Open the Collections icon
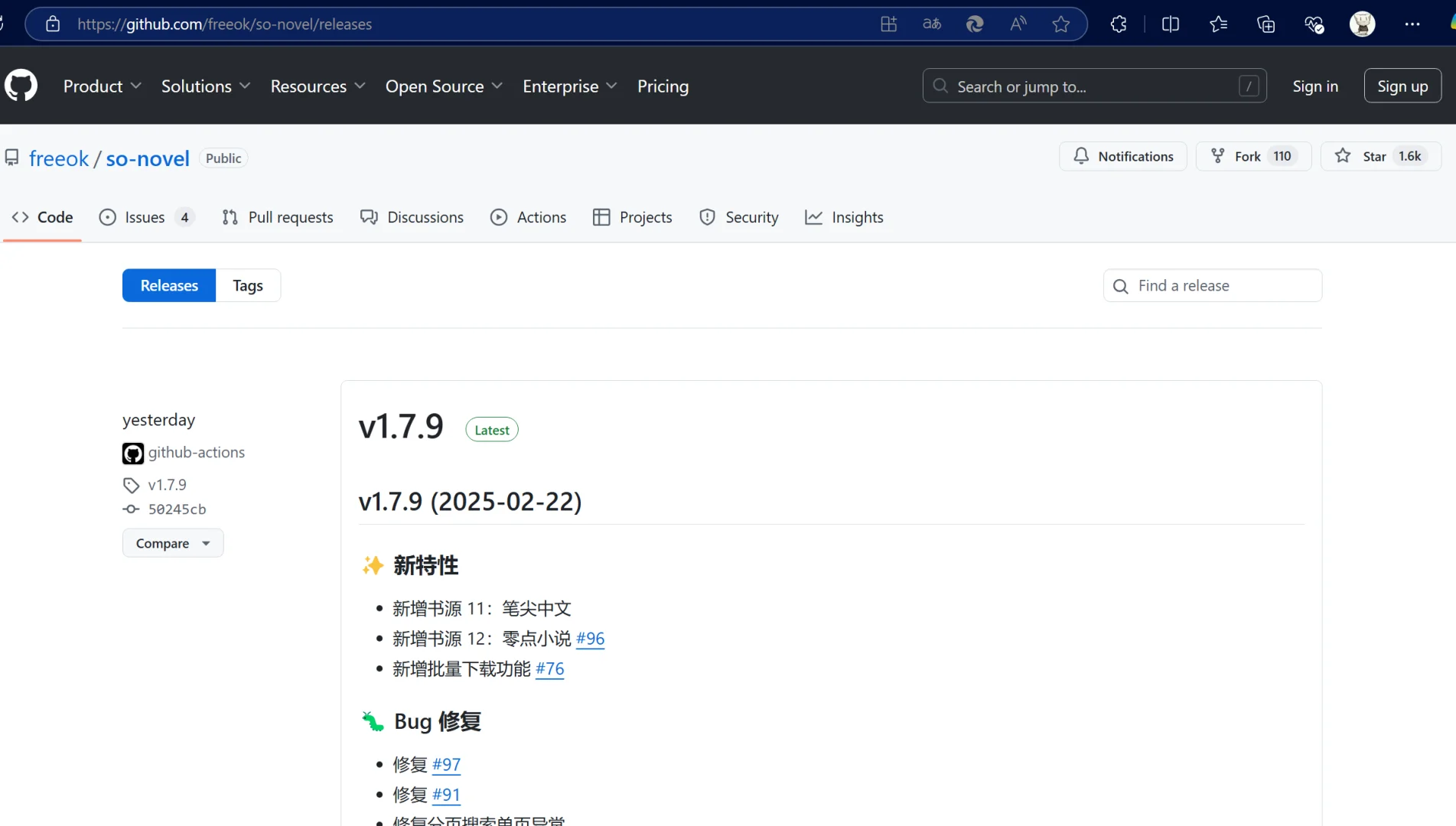Viewport: 1456px width, 826px height. tap(1266, 24)
